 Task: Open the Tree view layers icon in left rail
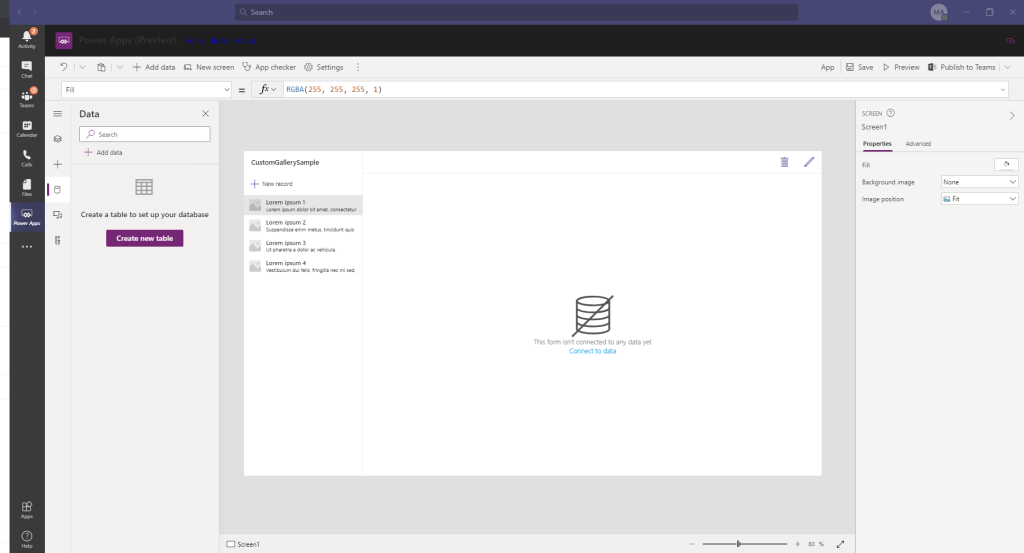coord(57,139)
